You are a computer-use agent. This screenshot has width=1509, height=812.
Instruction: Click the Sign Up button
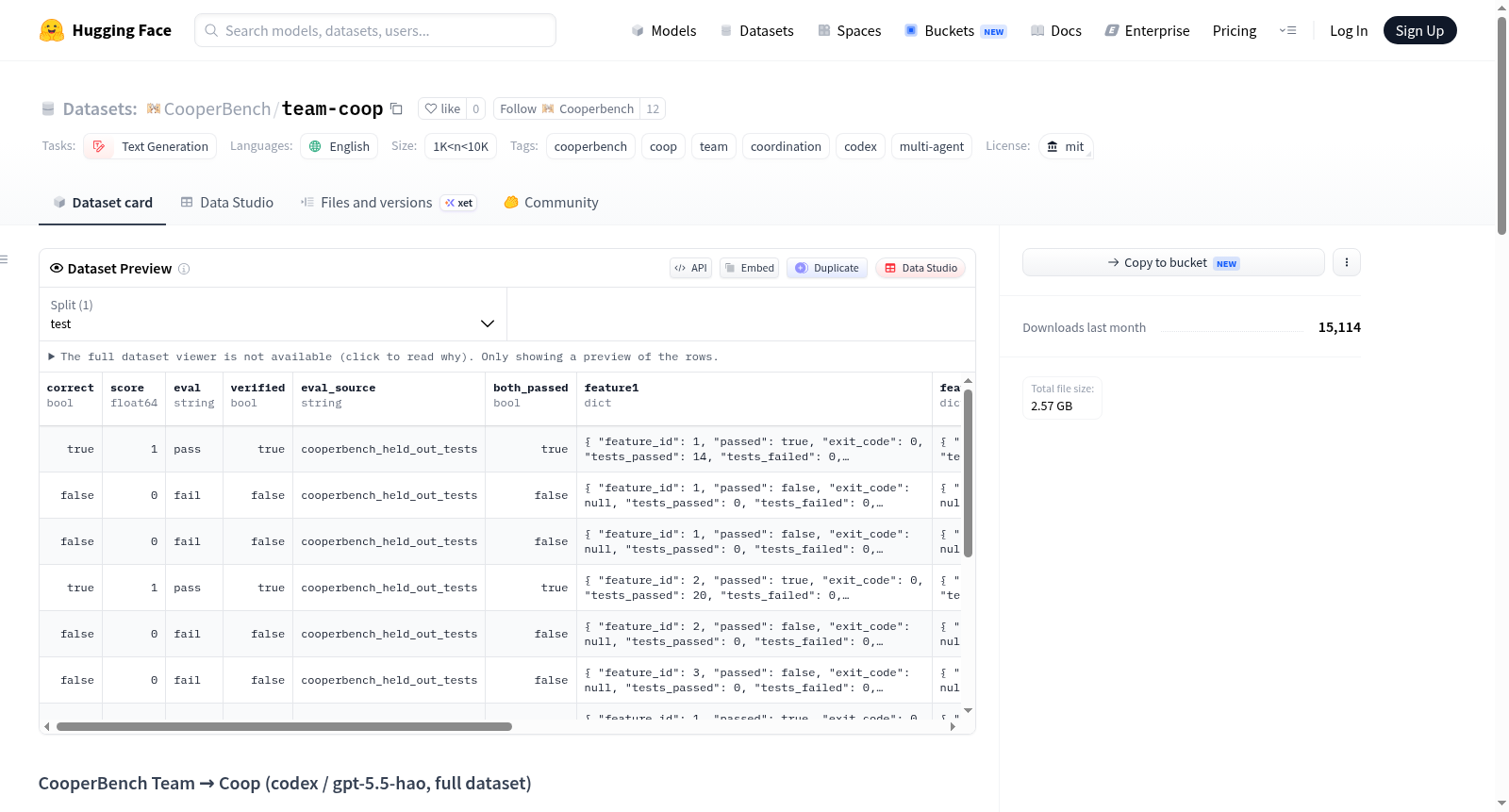1419,30
